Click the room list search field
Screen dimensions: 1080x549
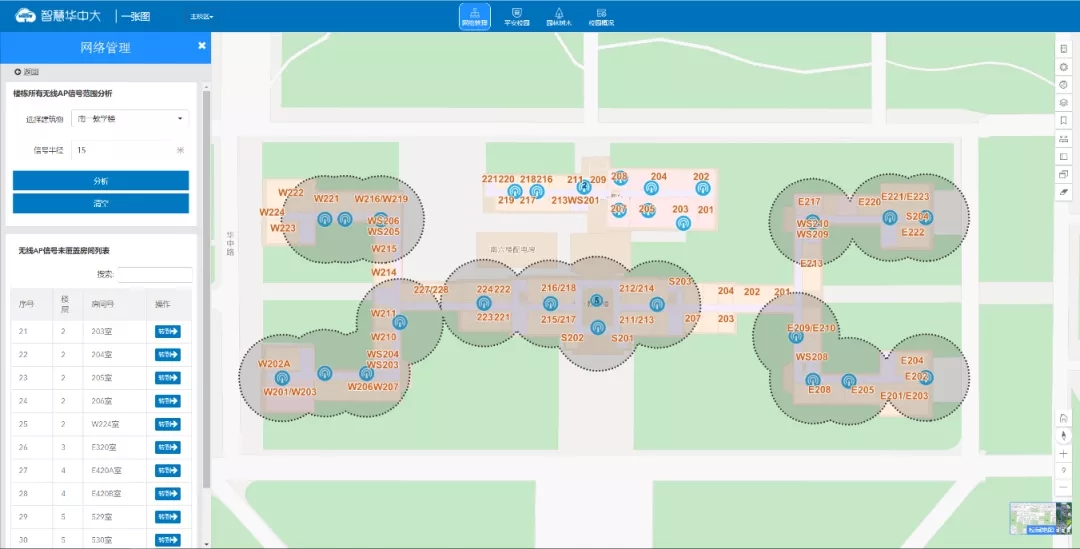pyautogui.click(x=155, y=274)
